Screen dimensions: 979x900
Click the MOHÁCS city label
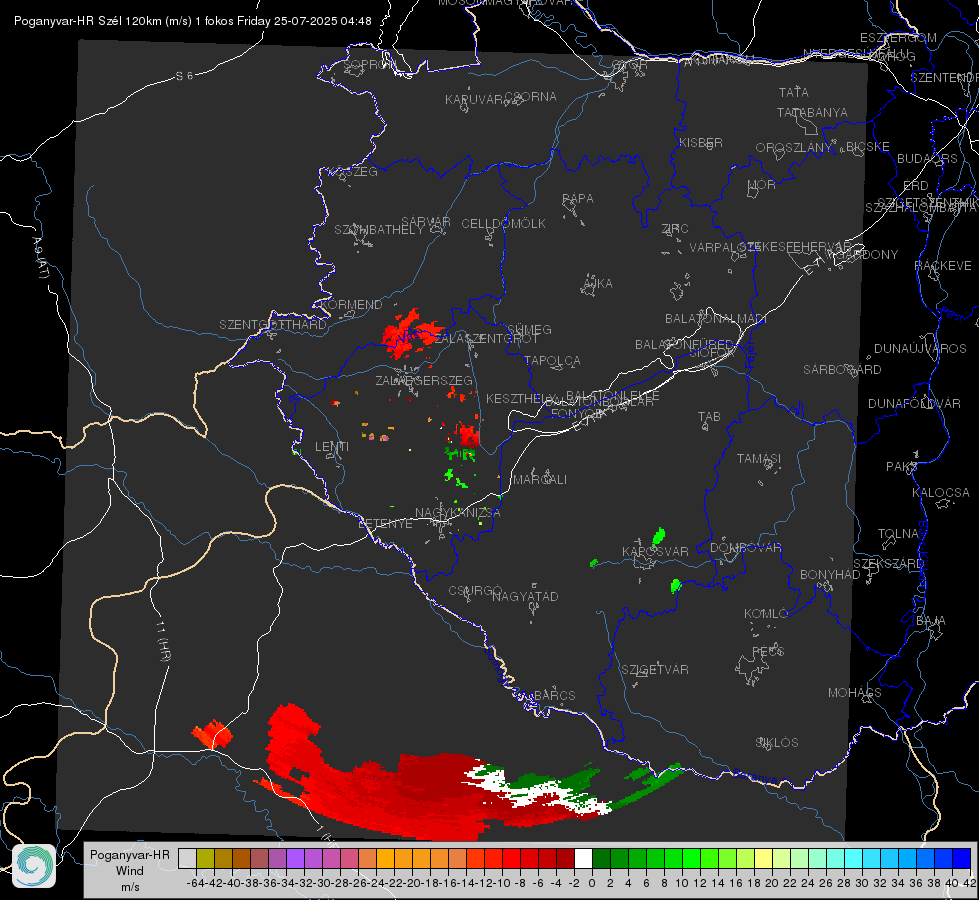pos(855,693)
